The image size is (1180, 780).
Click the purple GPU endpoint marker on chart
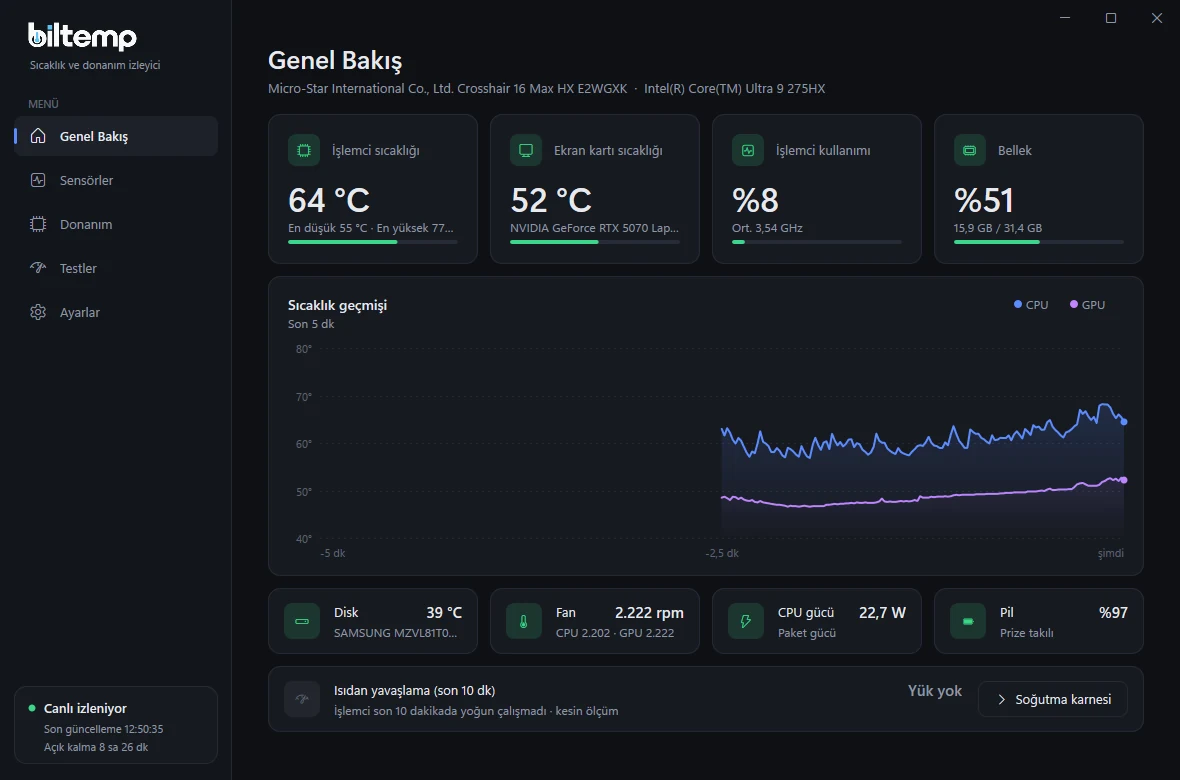coord(1124,480)
